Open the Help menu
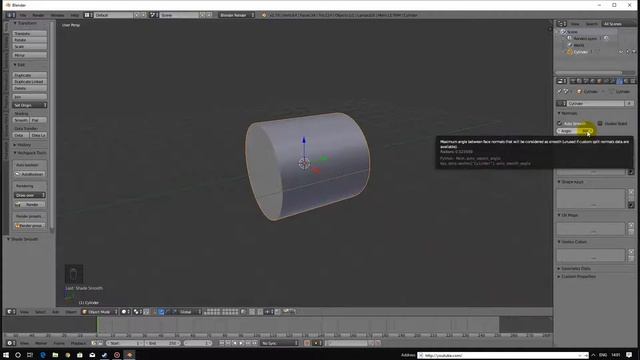 74,15
